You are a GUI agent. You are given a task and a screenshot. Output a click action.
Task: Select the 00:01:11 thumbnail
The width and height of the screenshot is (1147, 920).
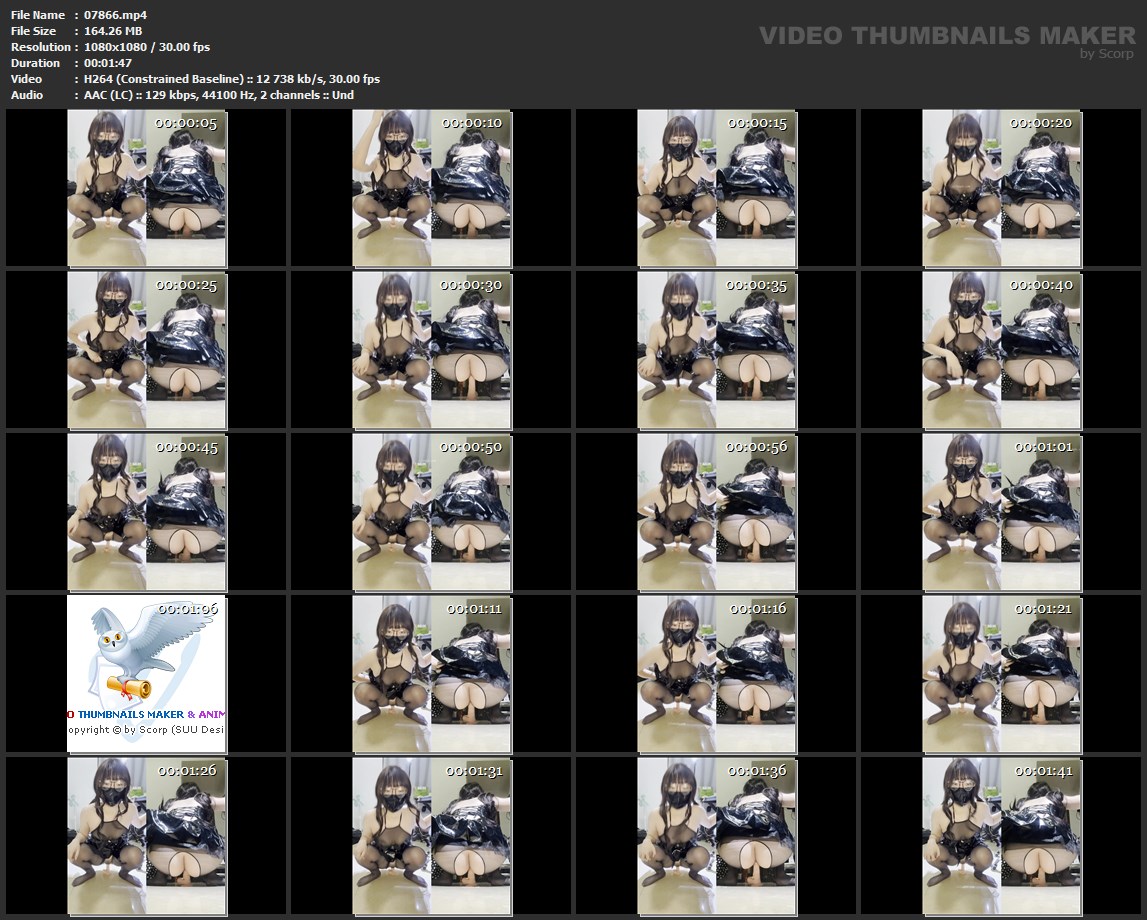pyautogui.click(x=432, y=674)
